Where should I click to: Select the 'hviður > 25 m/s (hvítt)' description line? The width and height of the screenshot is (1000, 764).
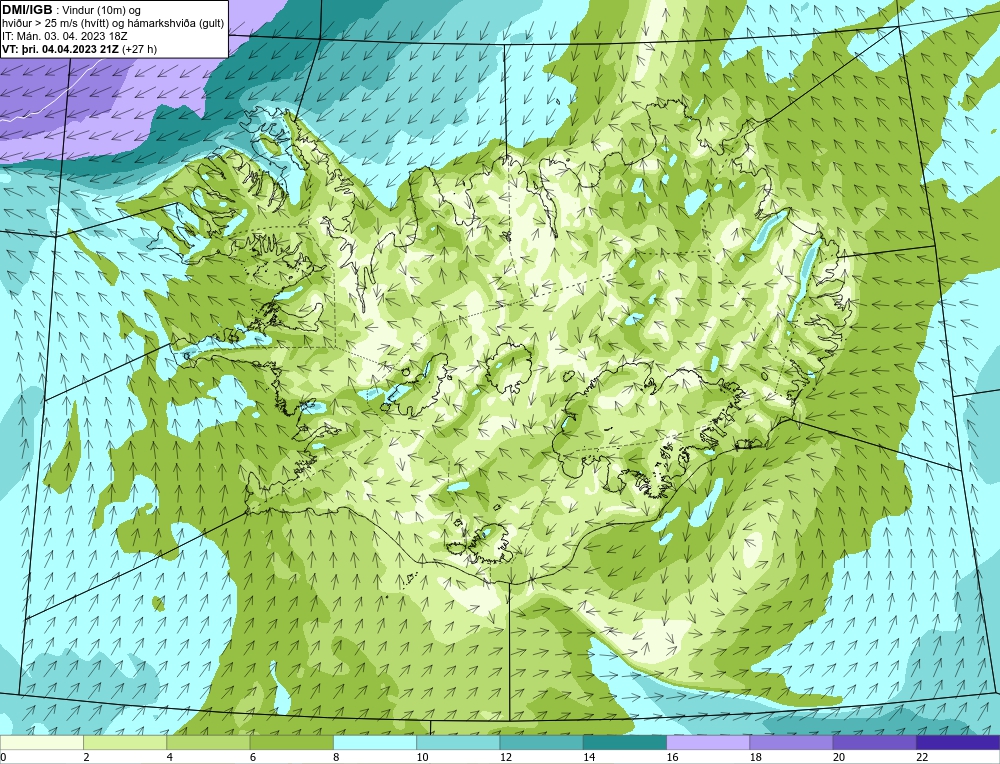point(113,23)
